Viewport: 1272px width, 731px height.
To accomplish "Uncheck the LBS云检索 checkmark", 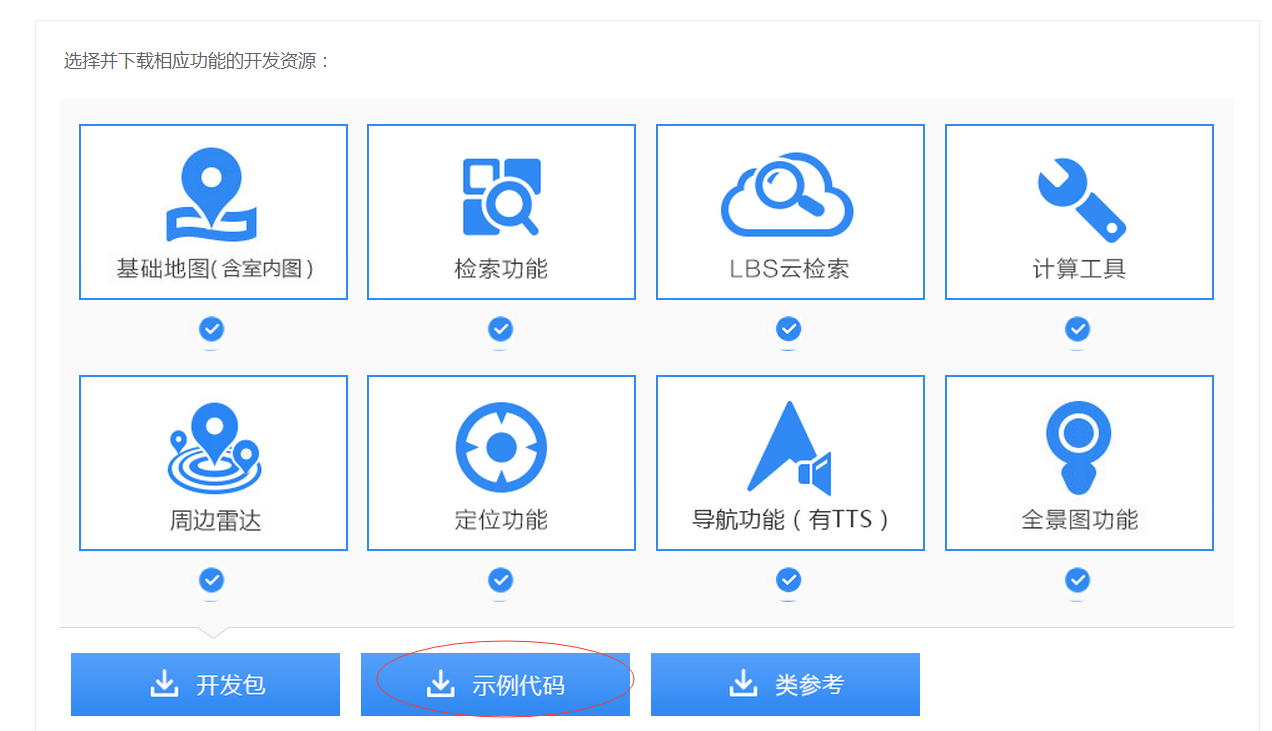I will (789, 329).
